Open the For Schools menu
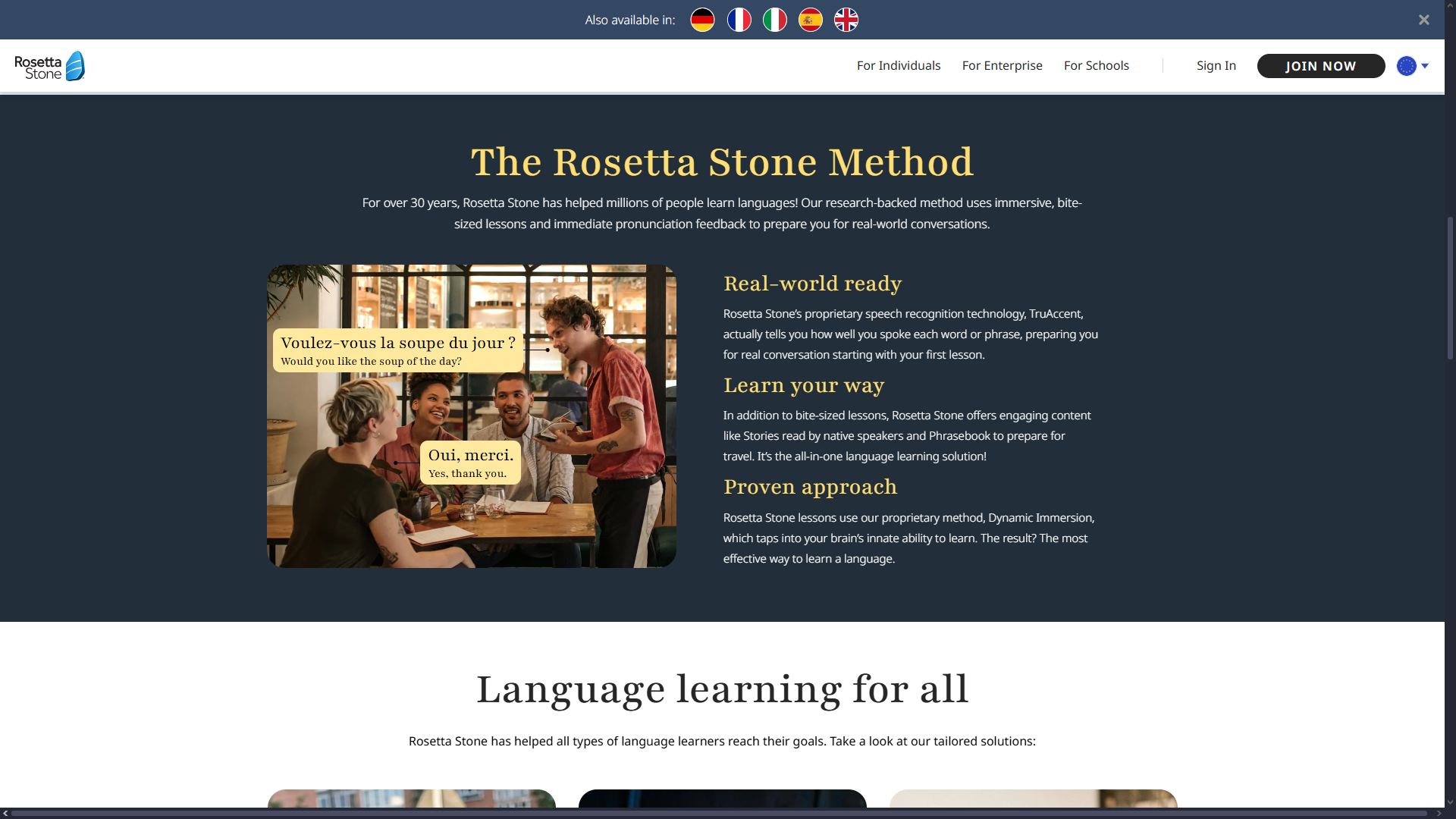Screen dimensions: 1456x819 pos(1096,66)
